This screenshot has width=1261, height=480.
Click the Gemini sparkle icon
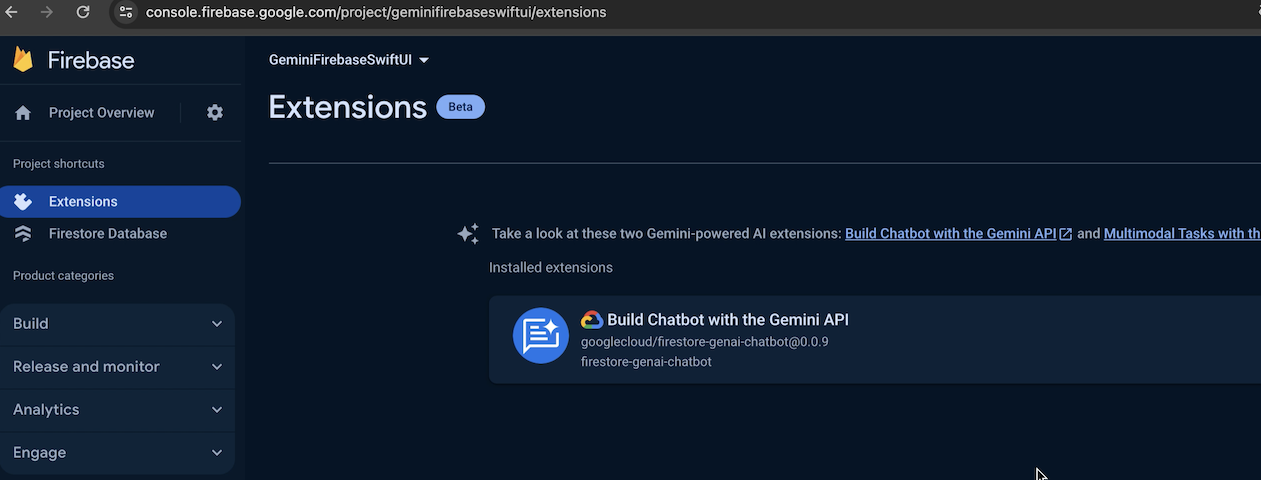[x=468, y=234]
